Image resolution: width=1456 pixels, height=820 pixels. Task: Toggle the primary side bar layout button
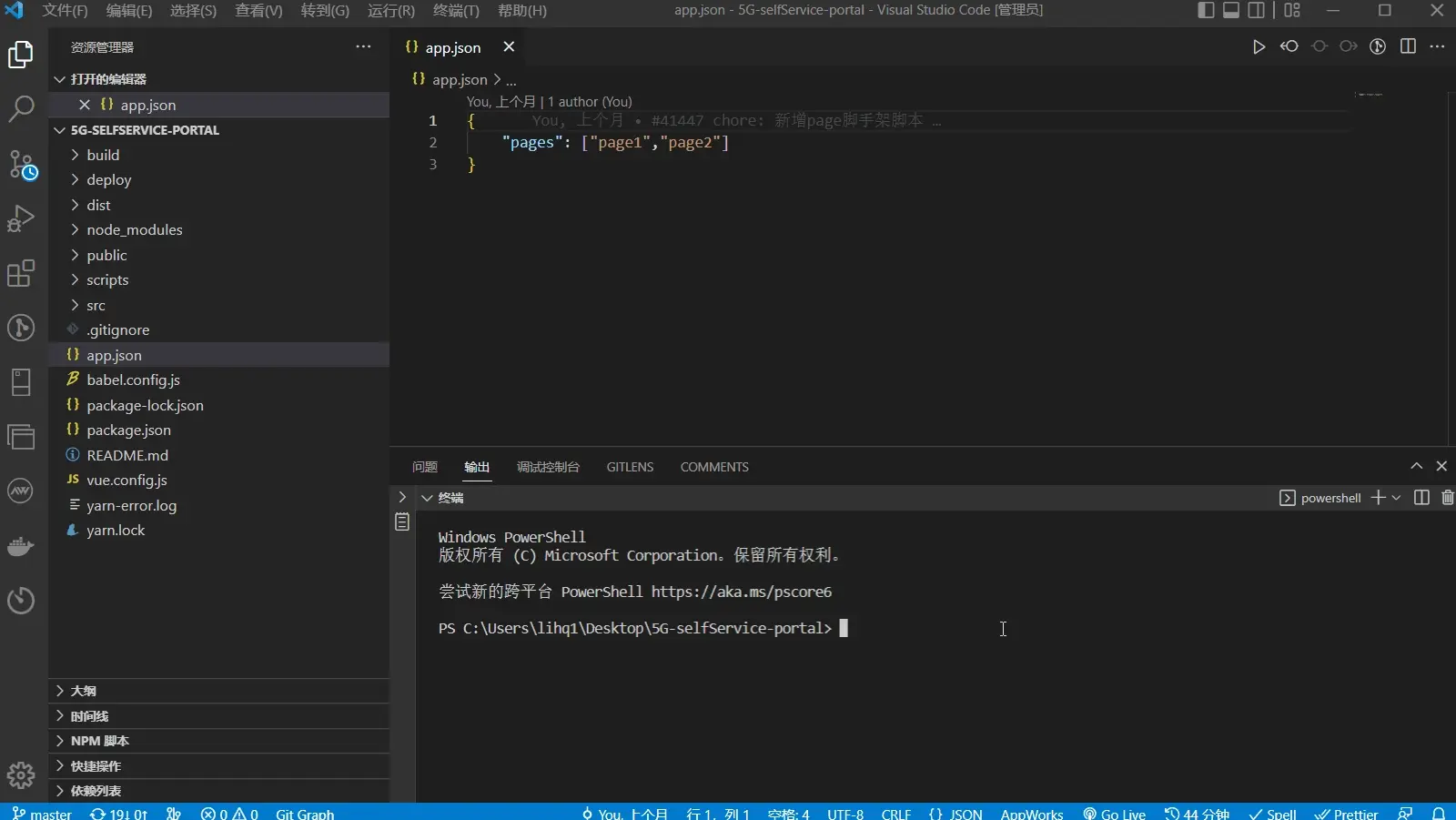pyautogui.click(x=1206, y=10)
